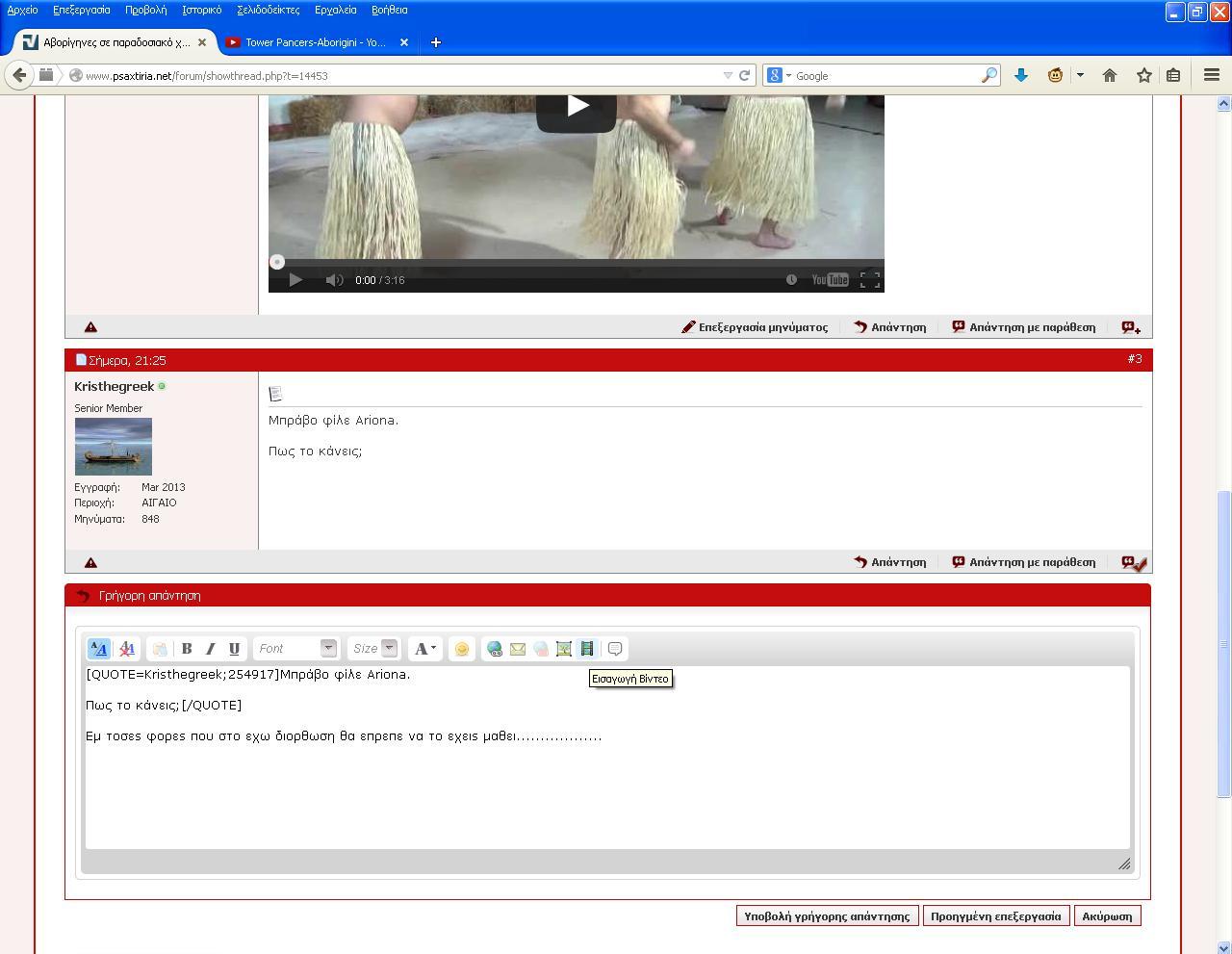This screenshot has width=1232, height=954.
Task: Open the Font dropdown in the editor
Action: tap(295, 649)
